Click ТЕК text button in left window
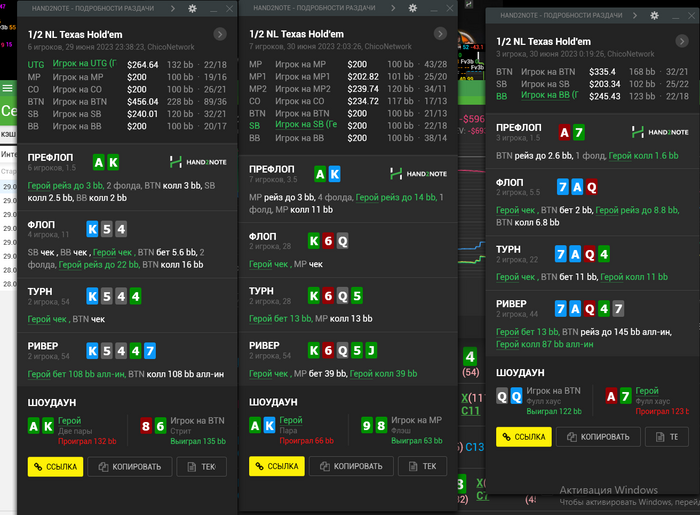Viewport: 700px width, 515px height. [x=202, y=467]
